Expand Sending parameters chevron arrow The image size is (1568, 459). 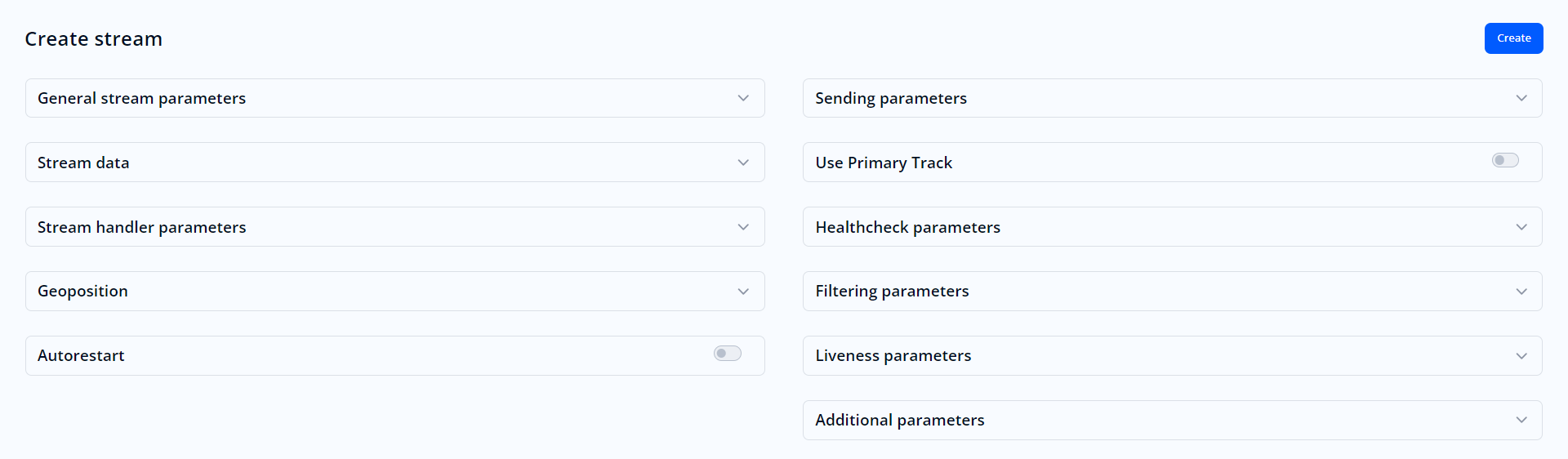[1521, 98]
